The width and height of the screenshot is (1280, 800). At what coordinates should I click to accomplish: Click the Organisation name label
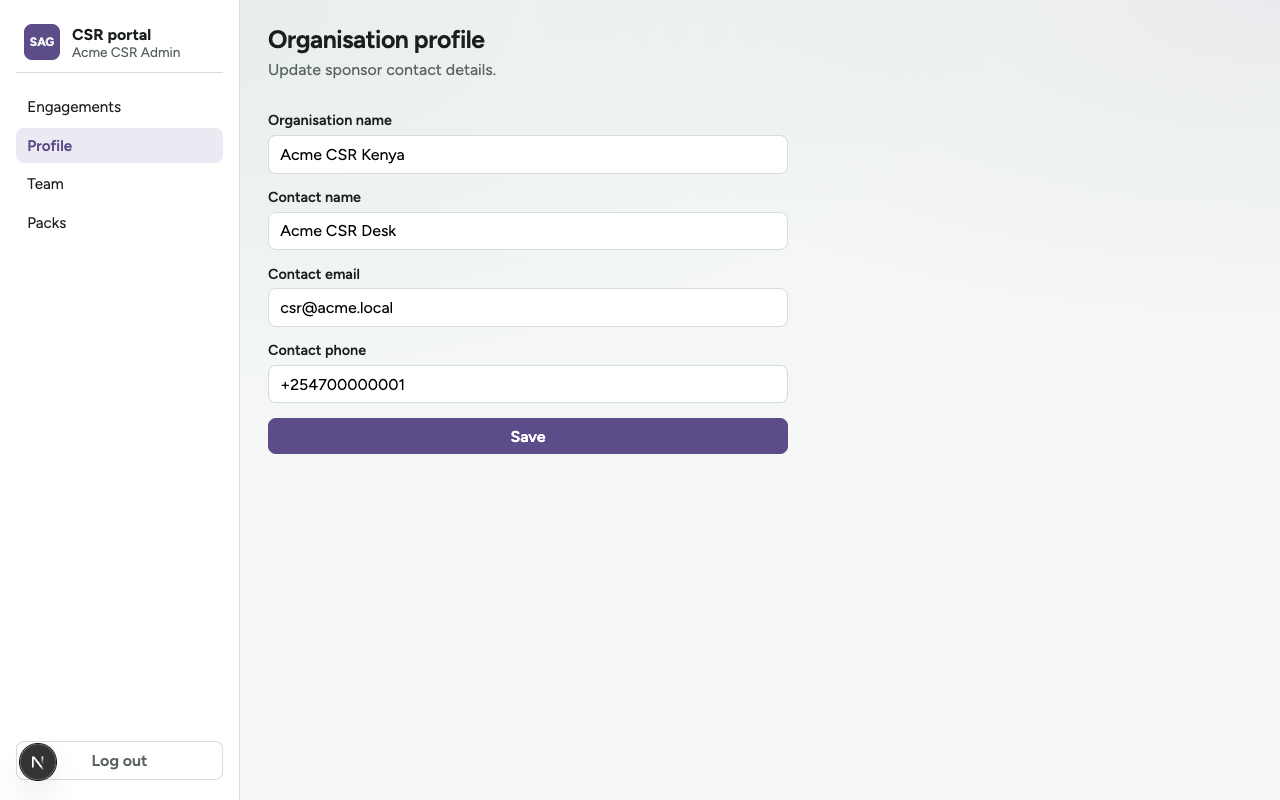point(330,120)
